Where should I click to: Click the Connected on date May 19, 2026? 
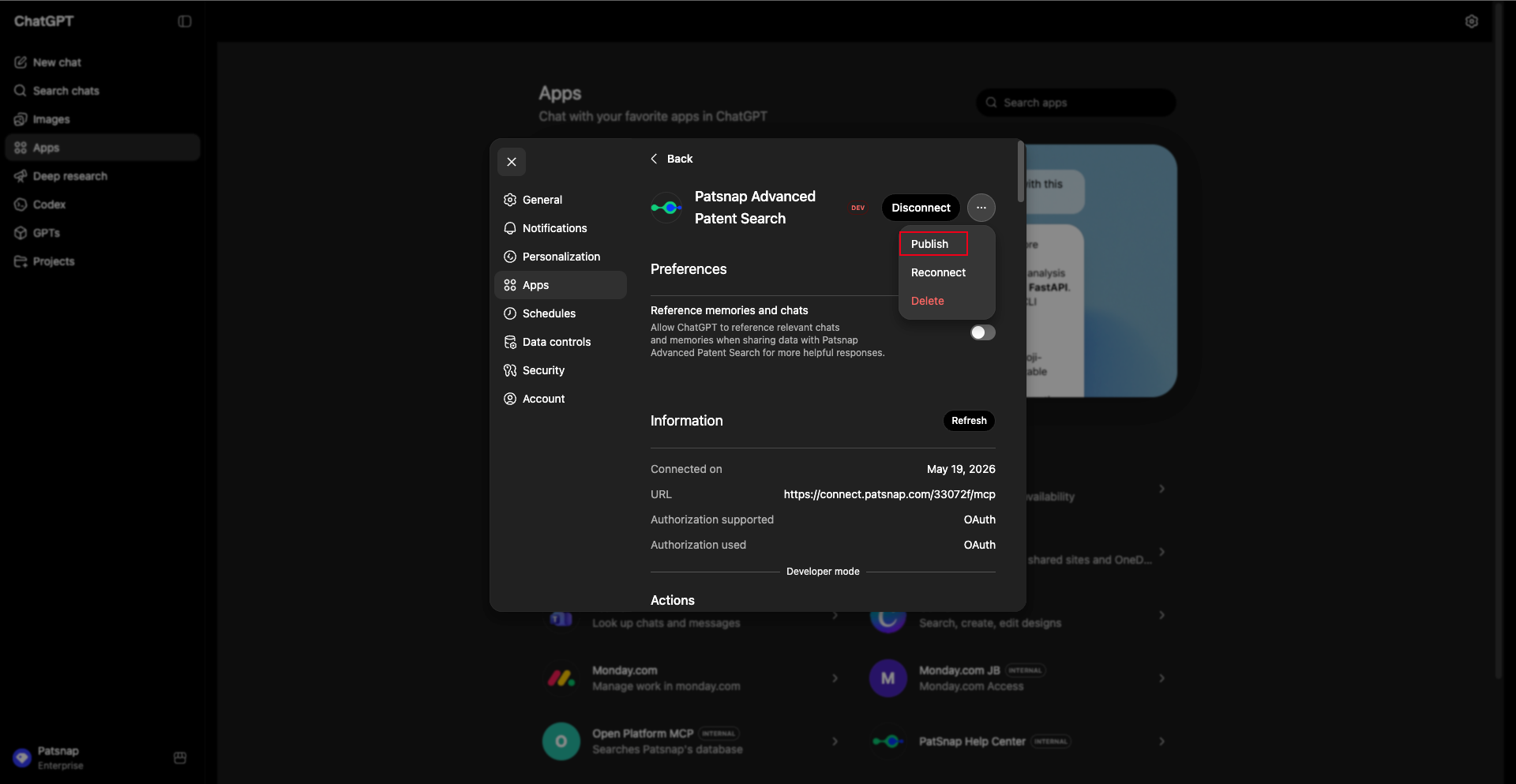click(x=961, y=469)
